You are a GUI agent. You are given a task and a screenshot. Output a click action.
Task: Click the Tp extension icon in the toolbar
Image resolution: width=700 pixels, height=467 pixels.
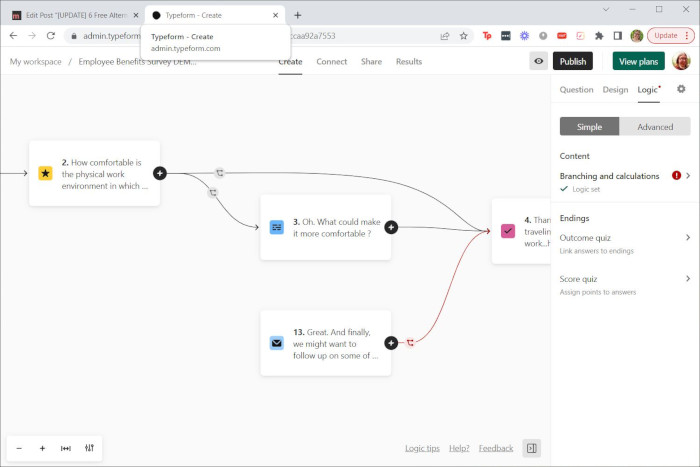click(487, 36)
